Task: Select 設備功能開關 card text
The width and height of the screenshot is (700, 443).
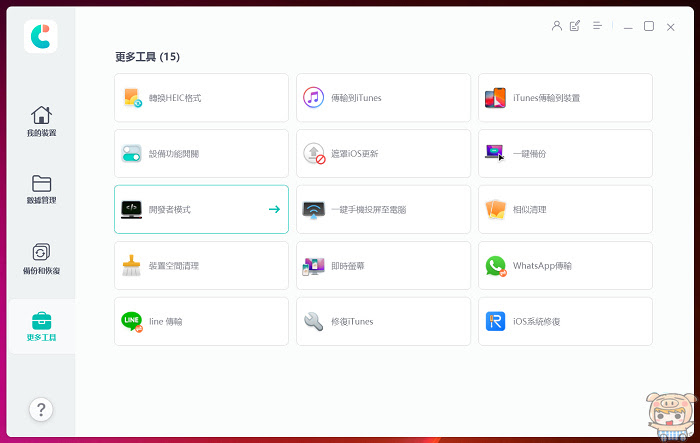Action: tap(174, 154)
